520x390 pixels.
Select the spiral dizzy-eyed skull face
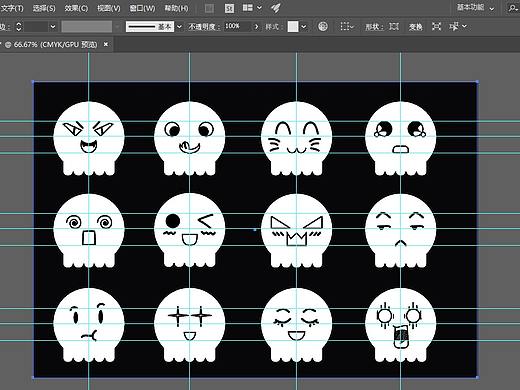[x=89, y=231]
